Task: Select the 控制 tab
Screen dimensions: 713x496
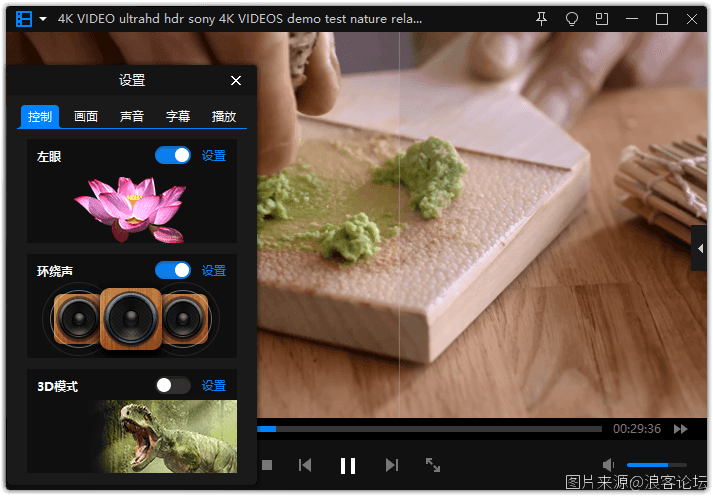Action: coord(40,117)
